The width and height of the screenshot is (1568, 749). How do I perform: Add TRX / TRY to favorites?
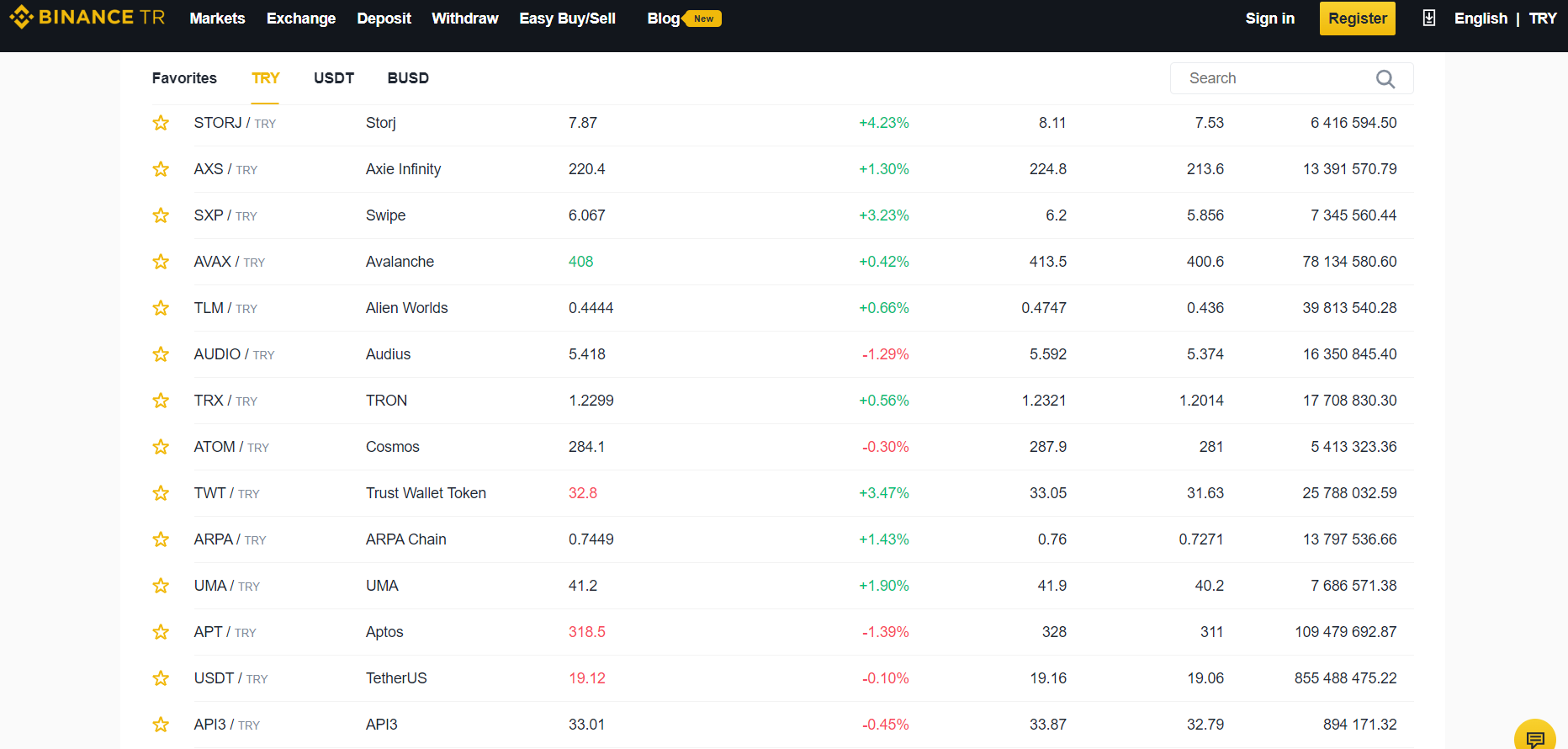coord(161,401)
